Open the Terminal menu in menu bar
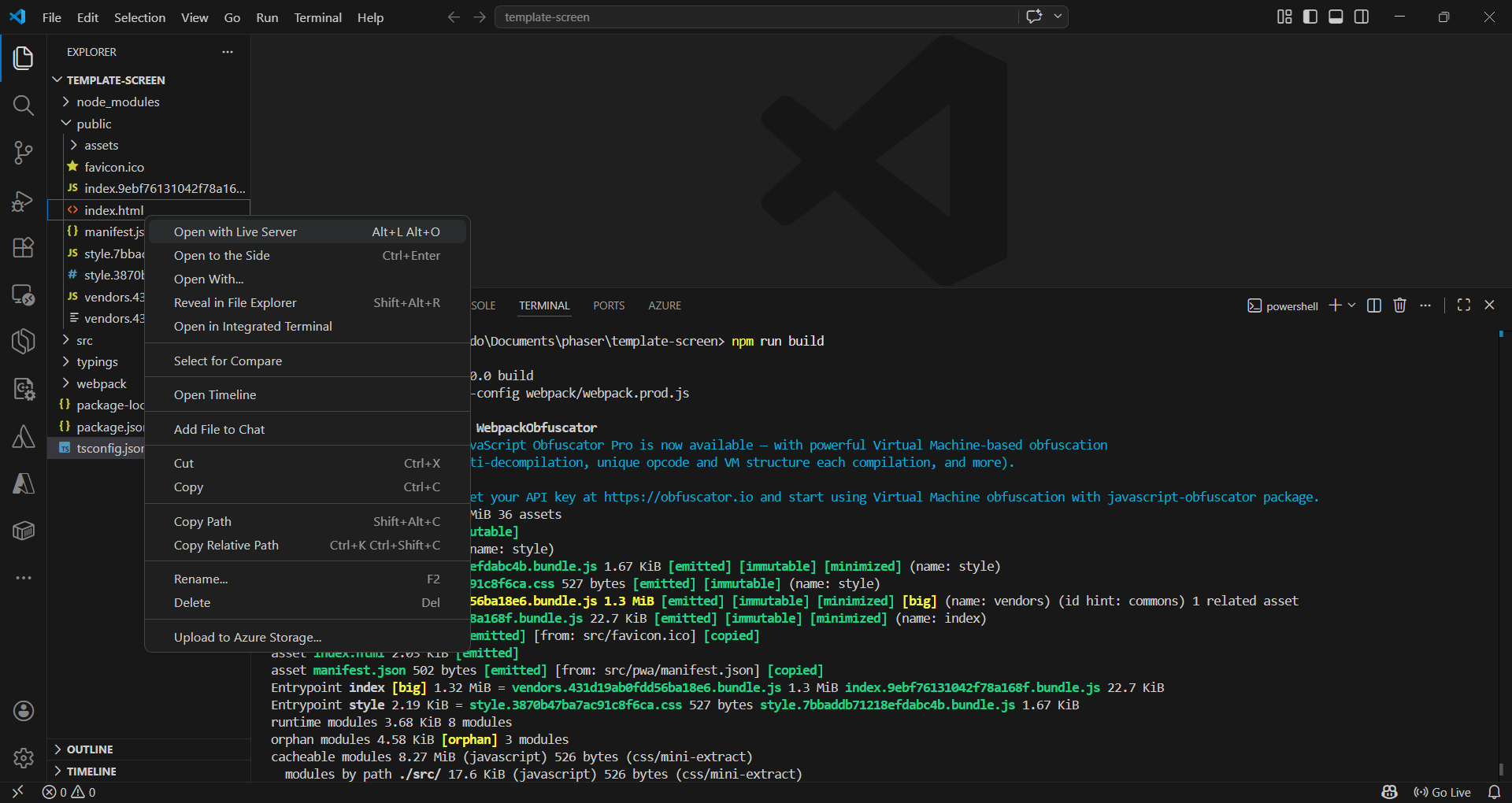This screenshot has width=1512, height=803. tap(317, 17)
